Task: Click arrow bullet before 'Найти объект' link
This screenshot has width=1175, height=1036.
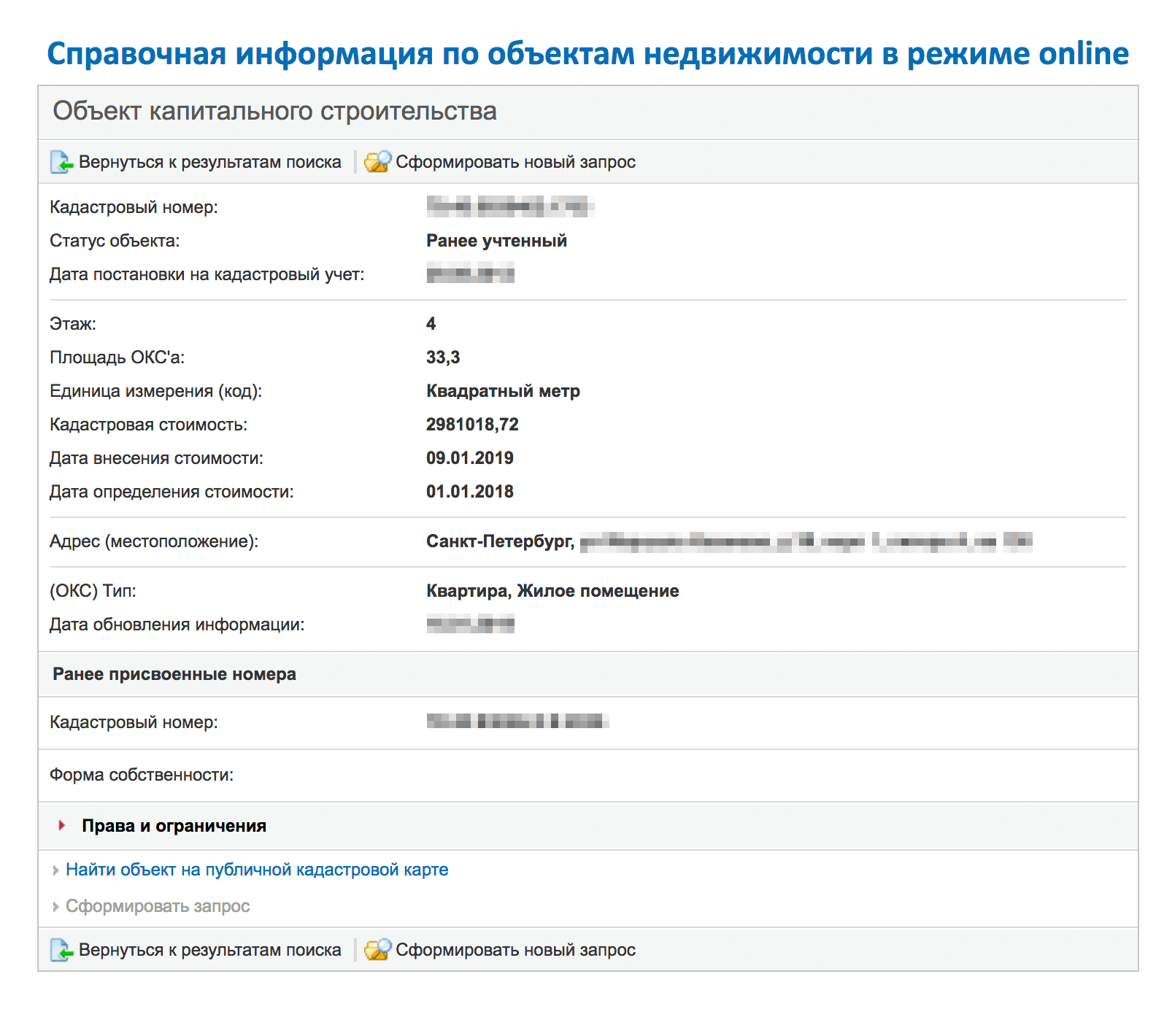Action: pos(55,870)
